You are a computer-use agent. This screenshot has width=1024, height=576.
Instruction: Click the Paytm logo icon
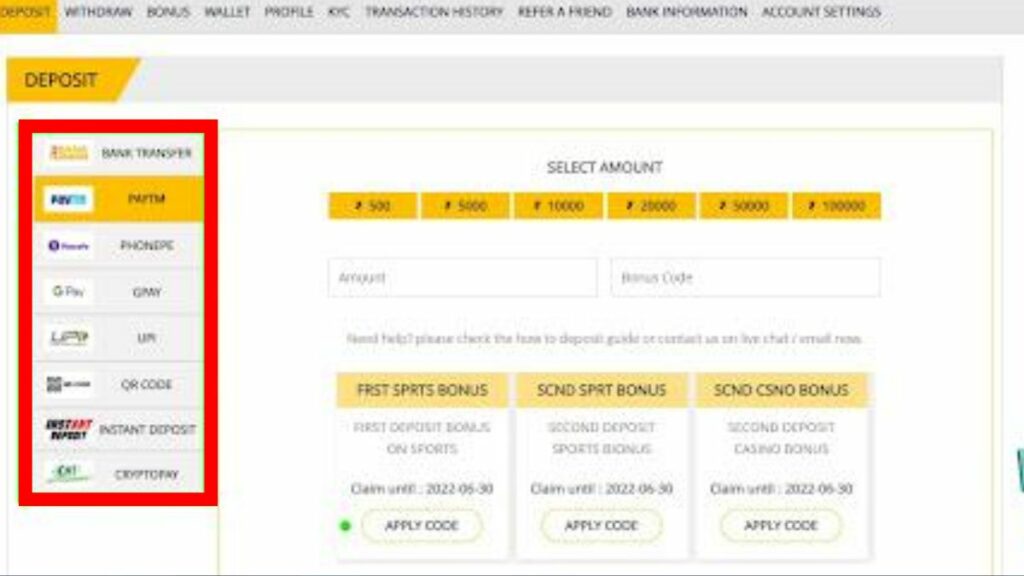(x=69, y=199)
